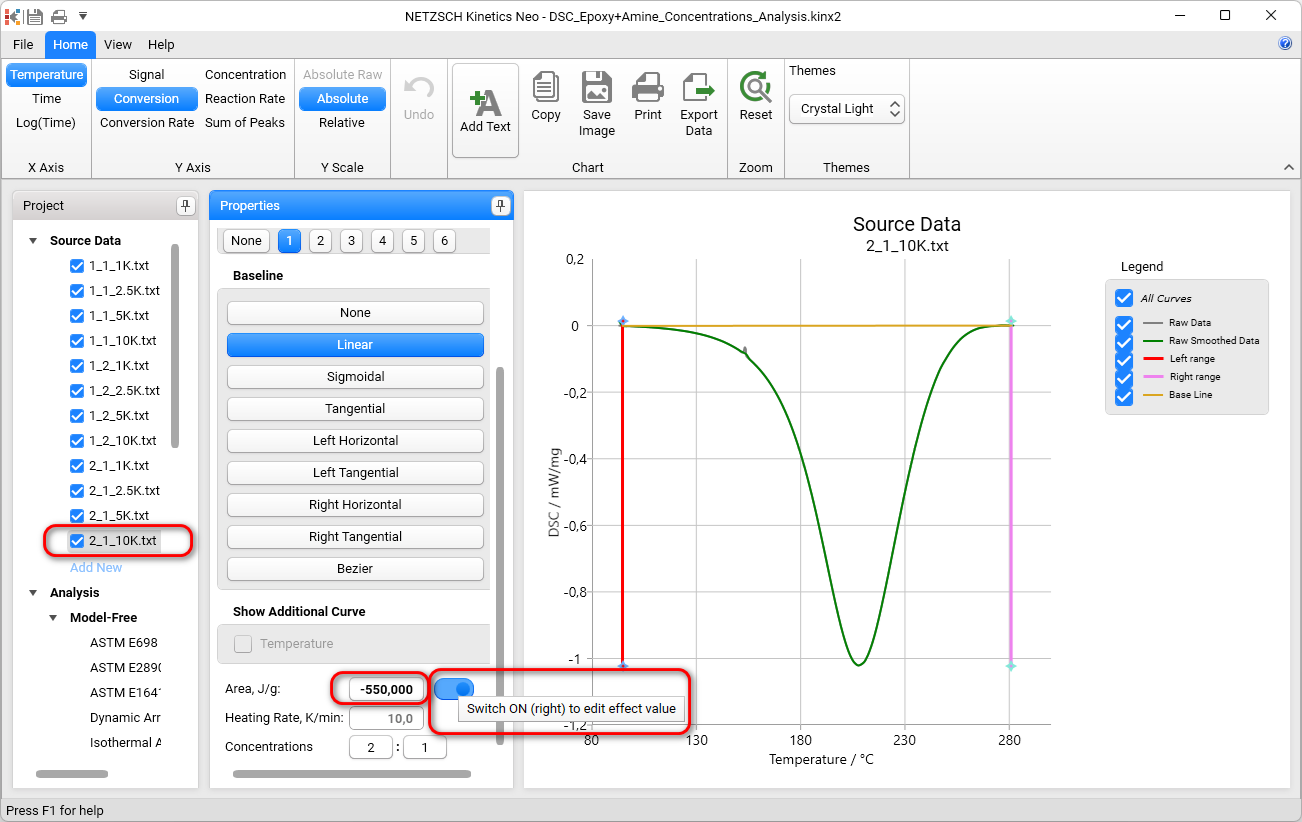This screenshot has width=1302, height=822.
Task: Open the Export Data function
Action: point(698,100)
